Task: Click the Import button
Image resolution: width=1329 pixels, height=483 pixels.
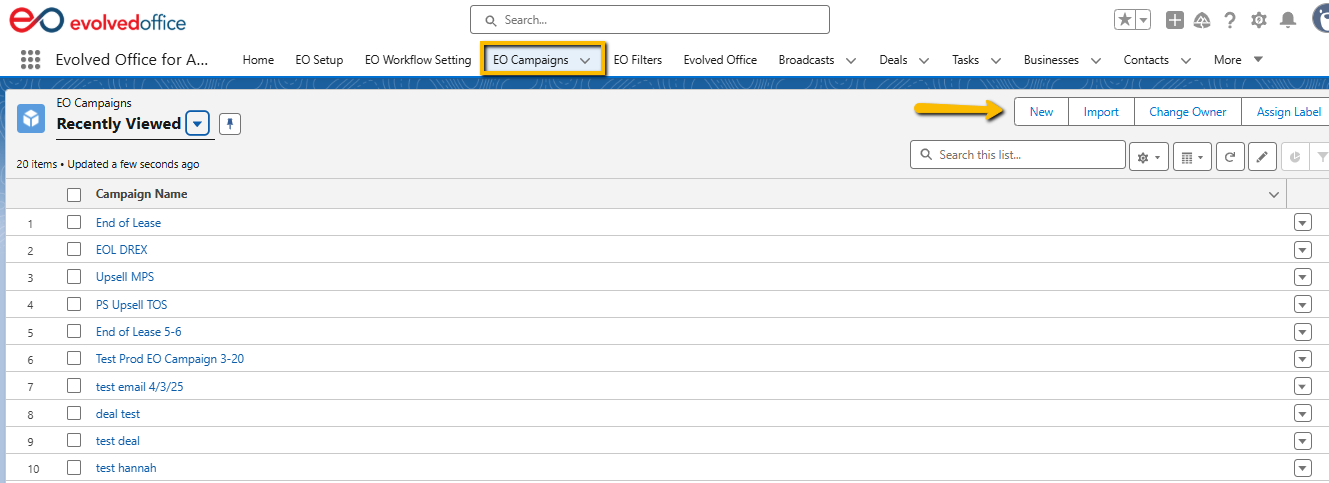Action: tap(1101, 112)
